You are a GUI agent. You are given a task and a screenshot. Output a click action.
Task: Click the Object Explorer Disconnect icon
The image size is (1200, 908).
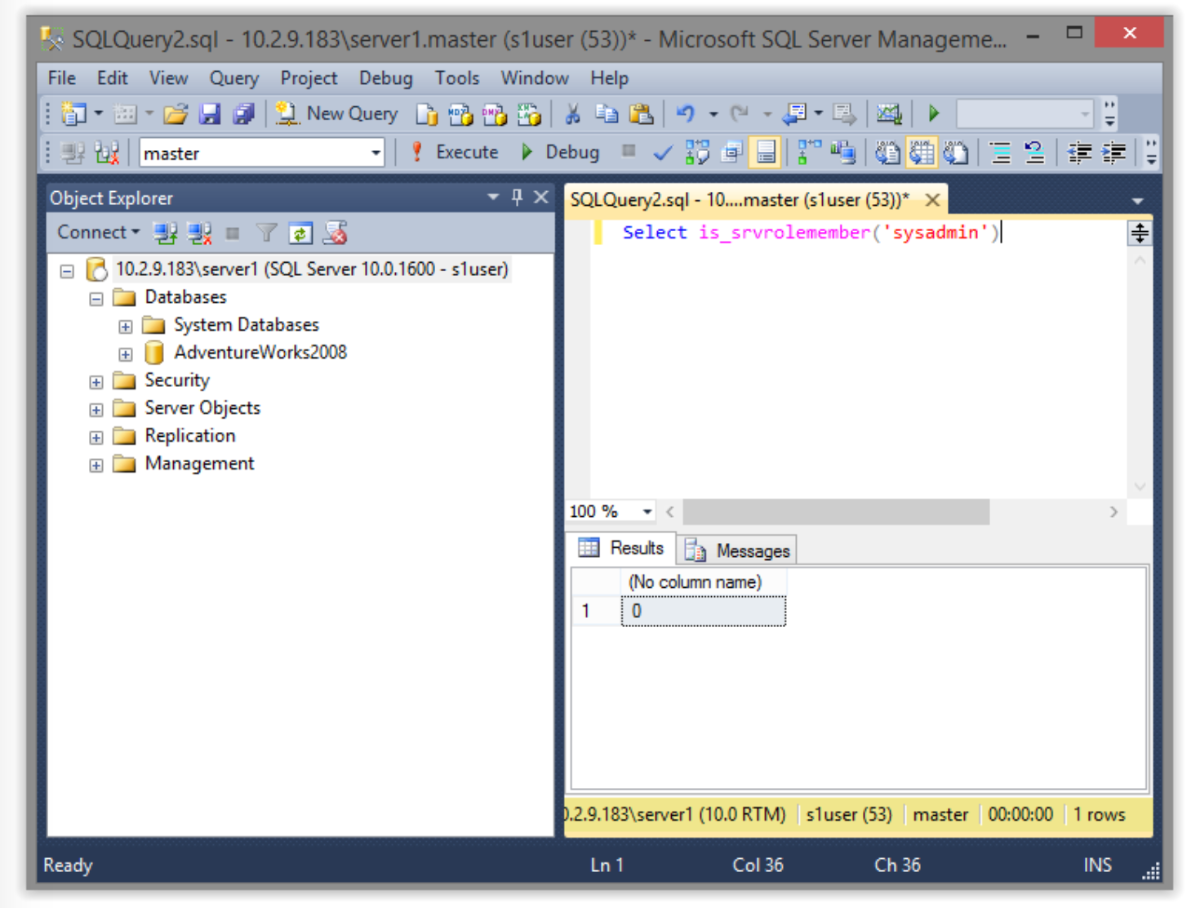200,233
